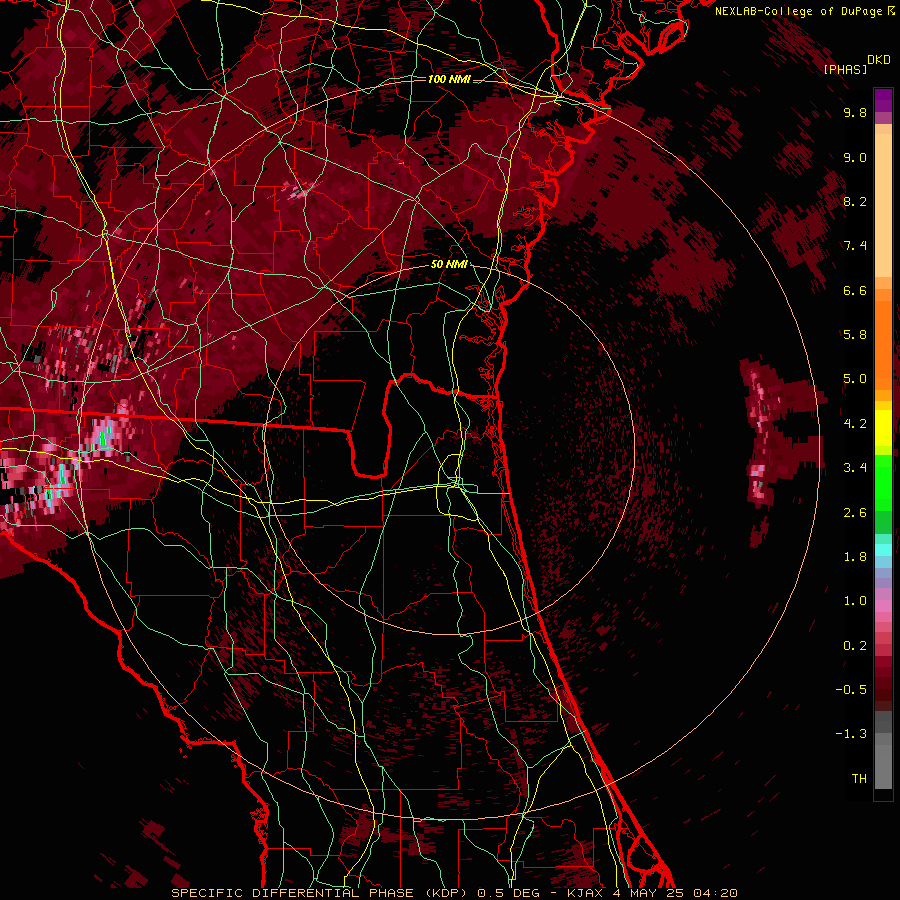The image size is (900, 900).
Task: Click the TH threshold label on scale
Action: coord(859,779)
